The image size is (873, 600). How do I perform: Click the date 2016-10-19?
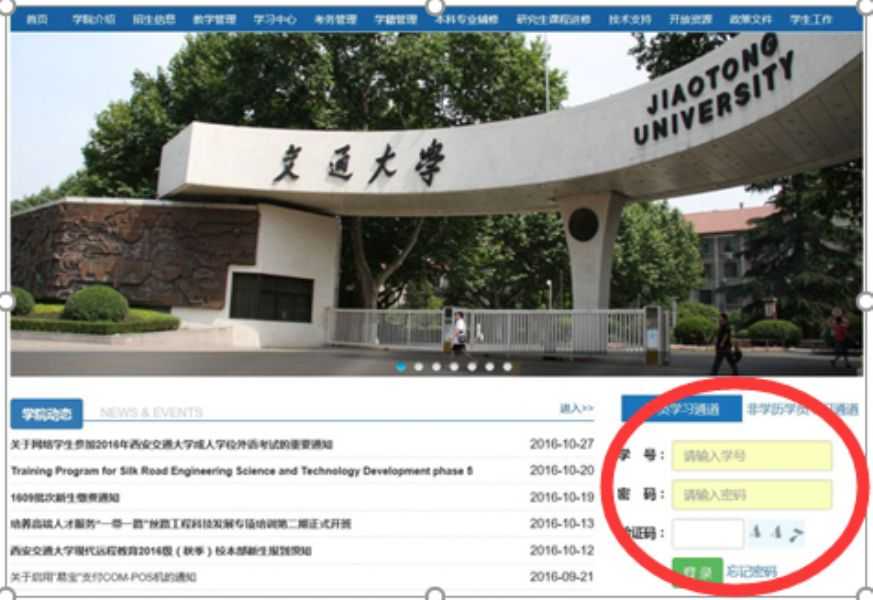(562, 497)
